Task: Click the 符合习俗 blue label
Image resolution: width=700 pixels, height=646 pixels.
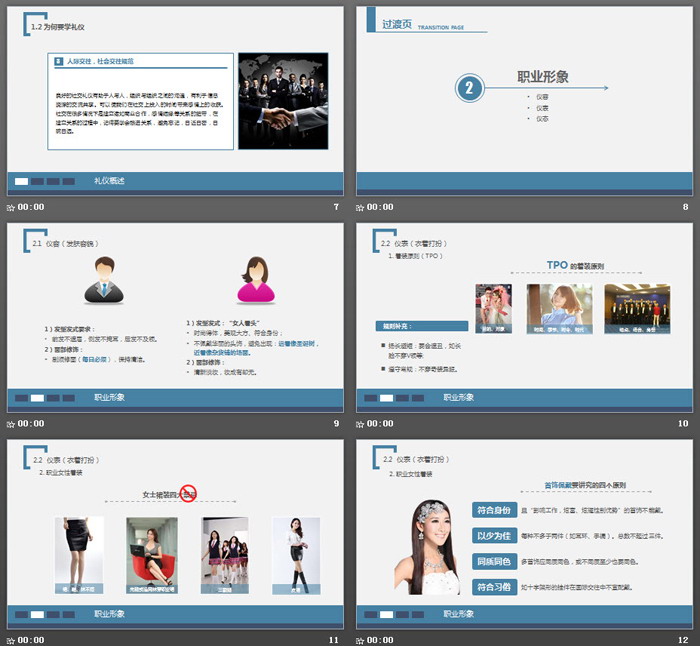Action: [494, 587]
